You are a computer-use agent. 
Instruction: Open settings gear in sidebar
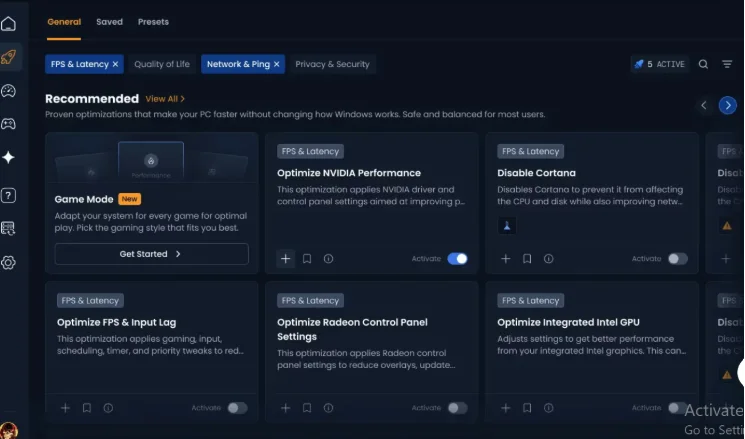[x=9, y=262]
